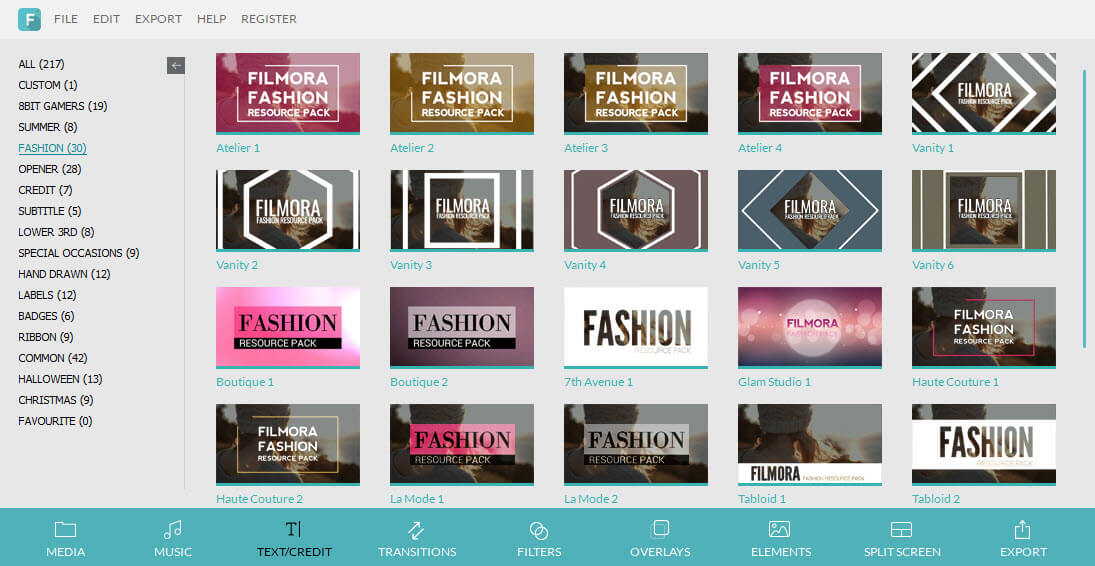
Task: Select the CUSTOM (1) category
Action: [x=48, y=85]
